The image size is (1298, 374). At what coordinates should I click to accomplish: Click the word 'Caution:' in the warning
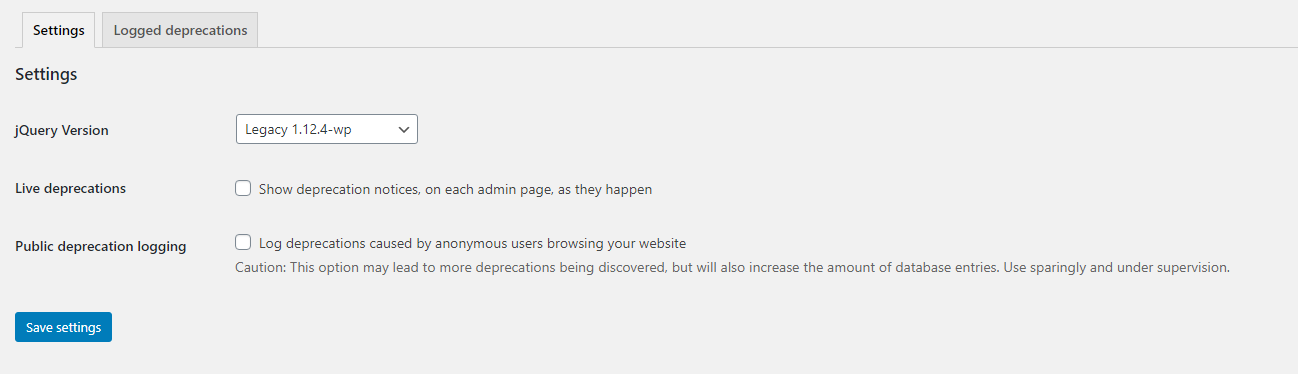[260, 268]
